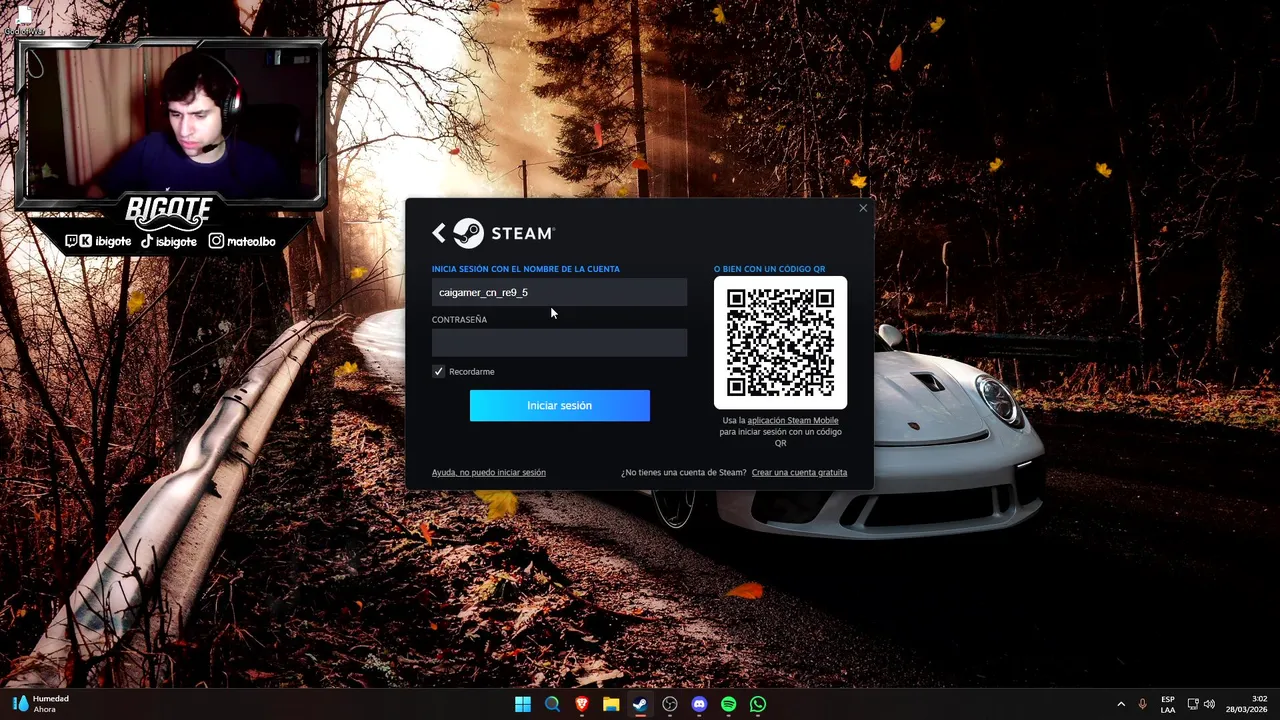This screenshot has width=1280, height=720.
Task: Open volume control tray icon
Action: 1209,704
